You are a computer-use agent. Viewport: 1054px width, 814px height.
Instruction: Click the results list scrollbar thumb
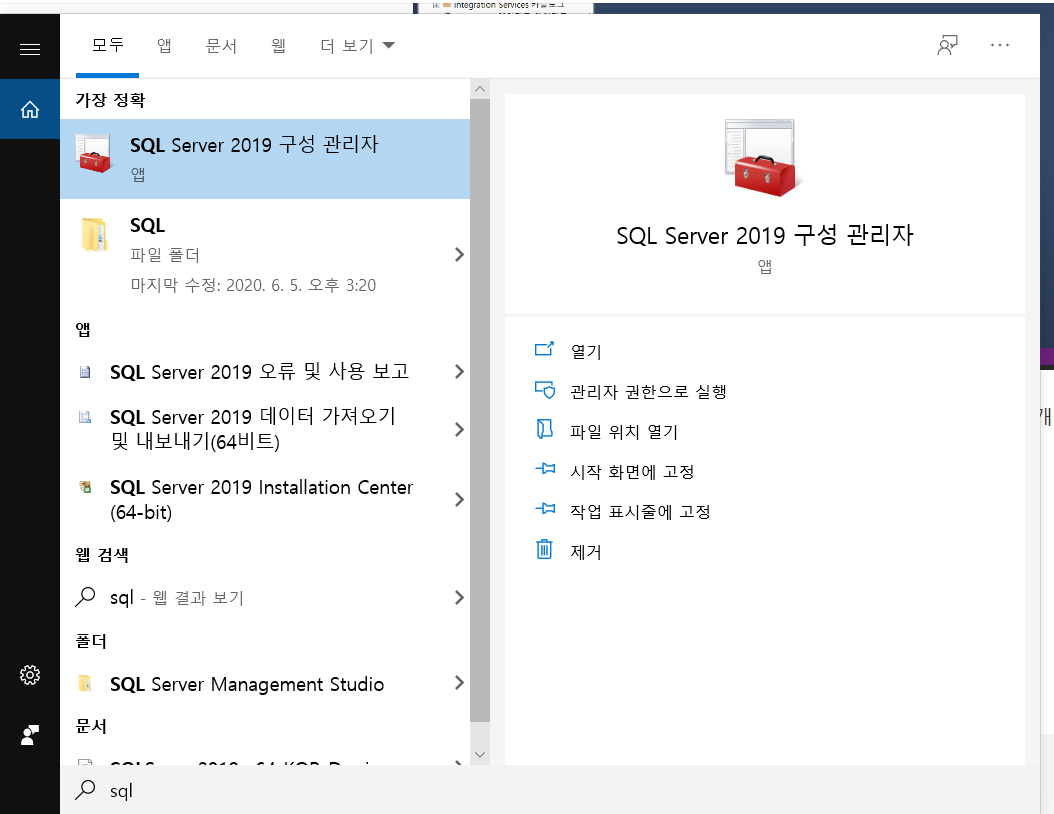(480, 410)
